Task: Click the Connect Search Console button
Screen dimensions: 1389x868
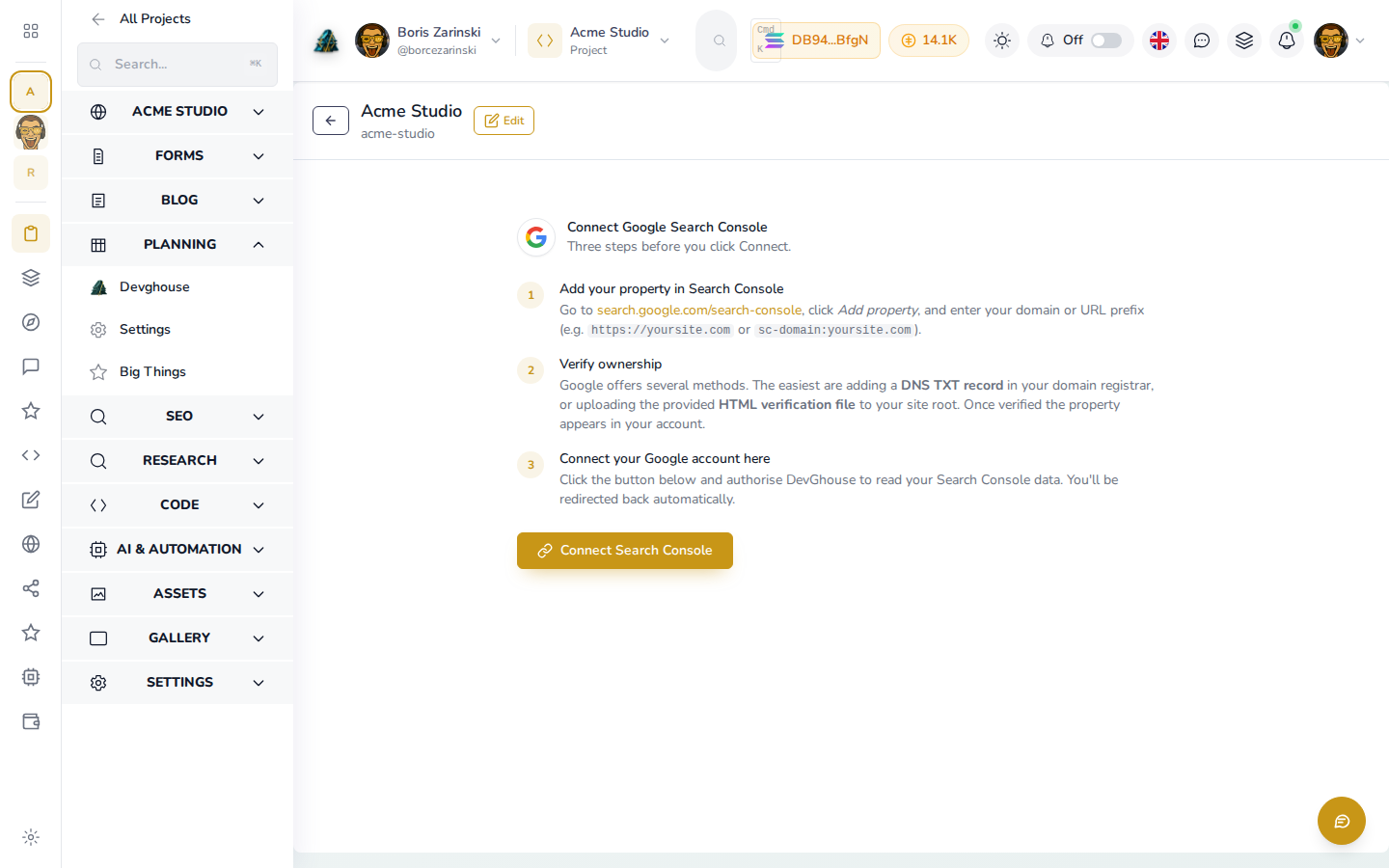Action: point(625,551)
